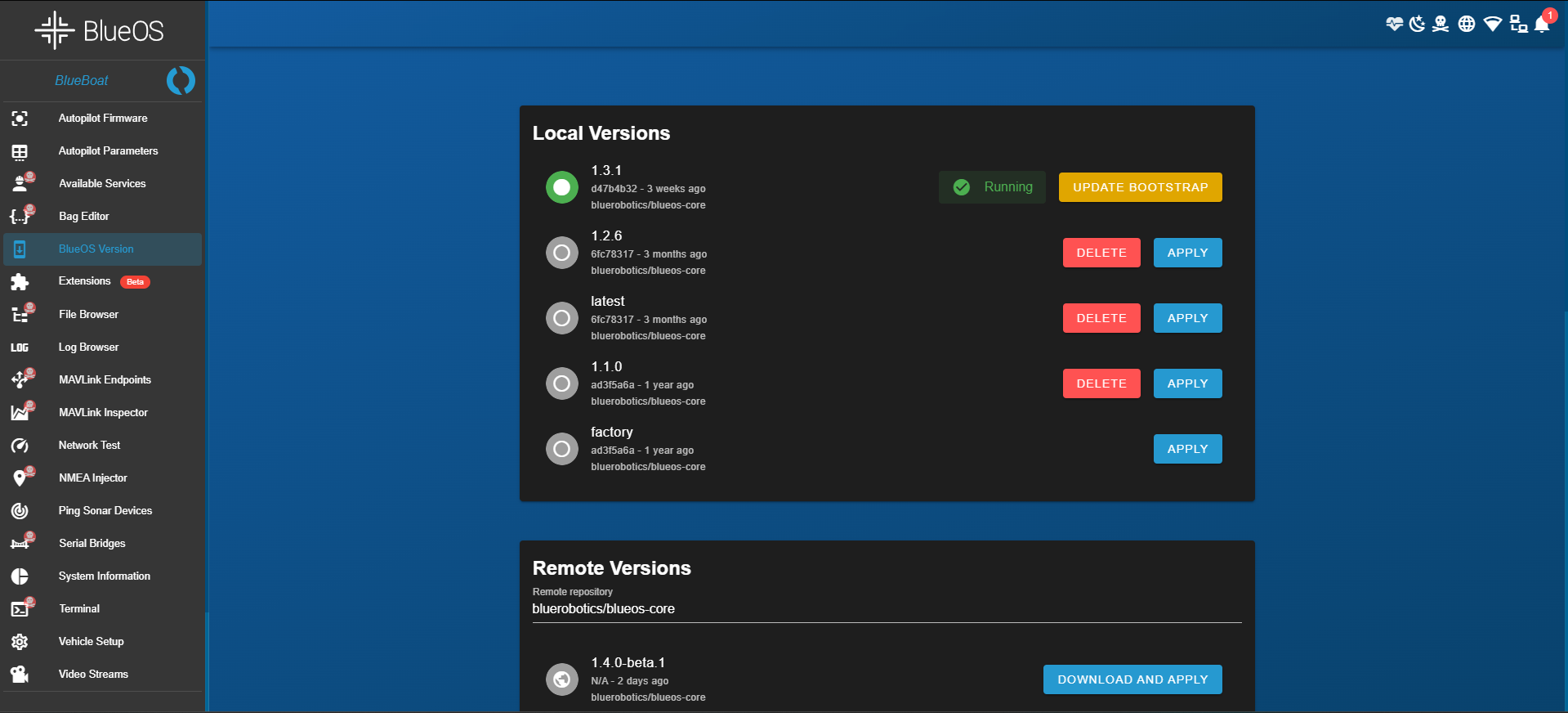Click the Network Test speedometer icon

pos(20,446)
